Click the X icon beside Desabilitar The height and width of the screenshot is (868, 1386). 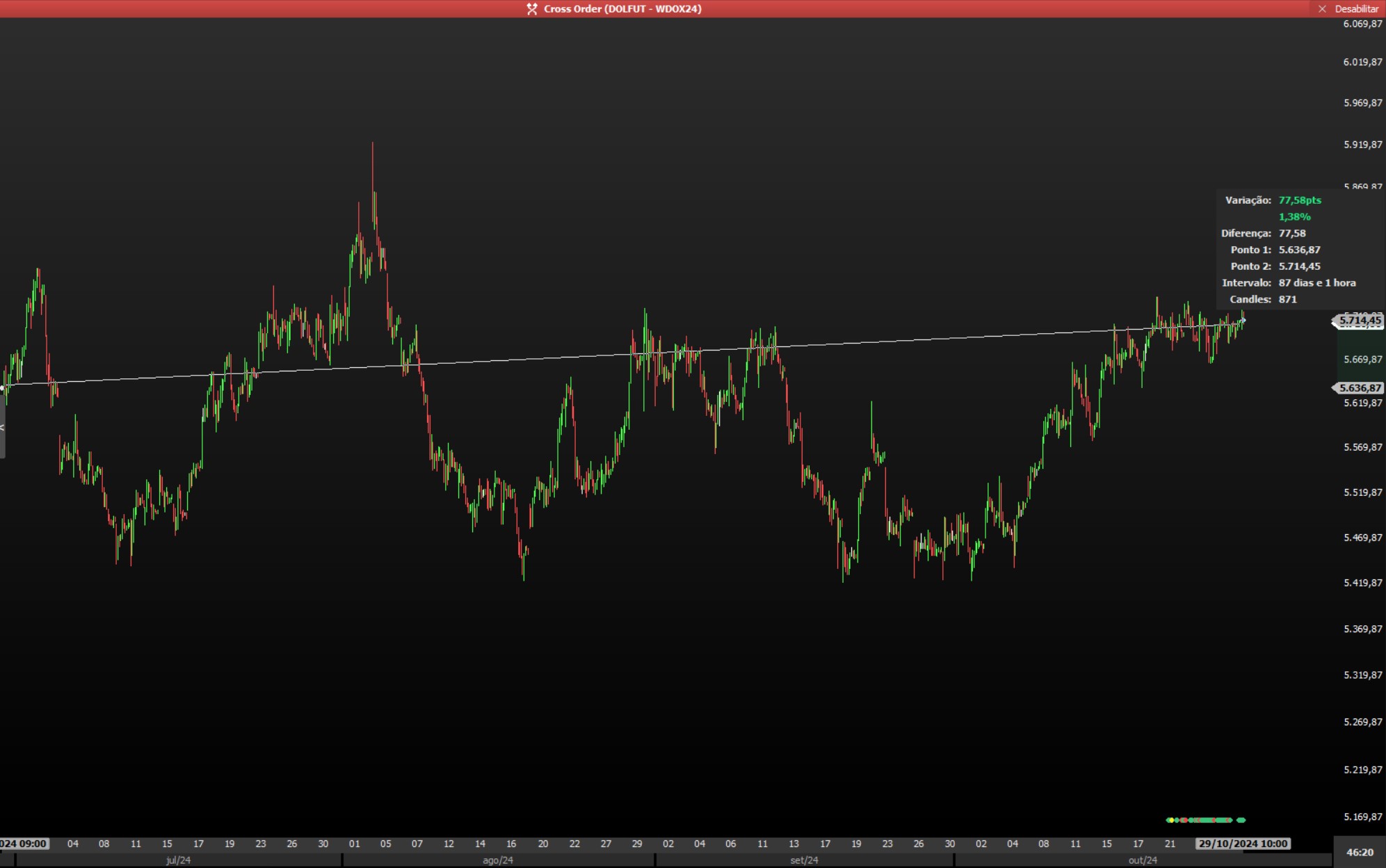[1322, 9]
